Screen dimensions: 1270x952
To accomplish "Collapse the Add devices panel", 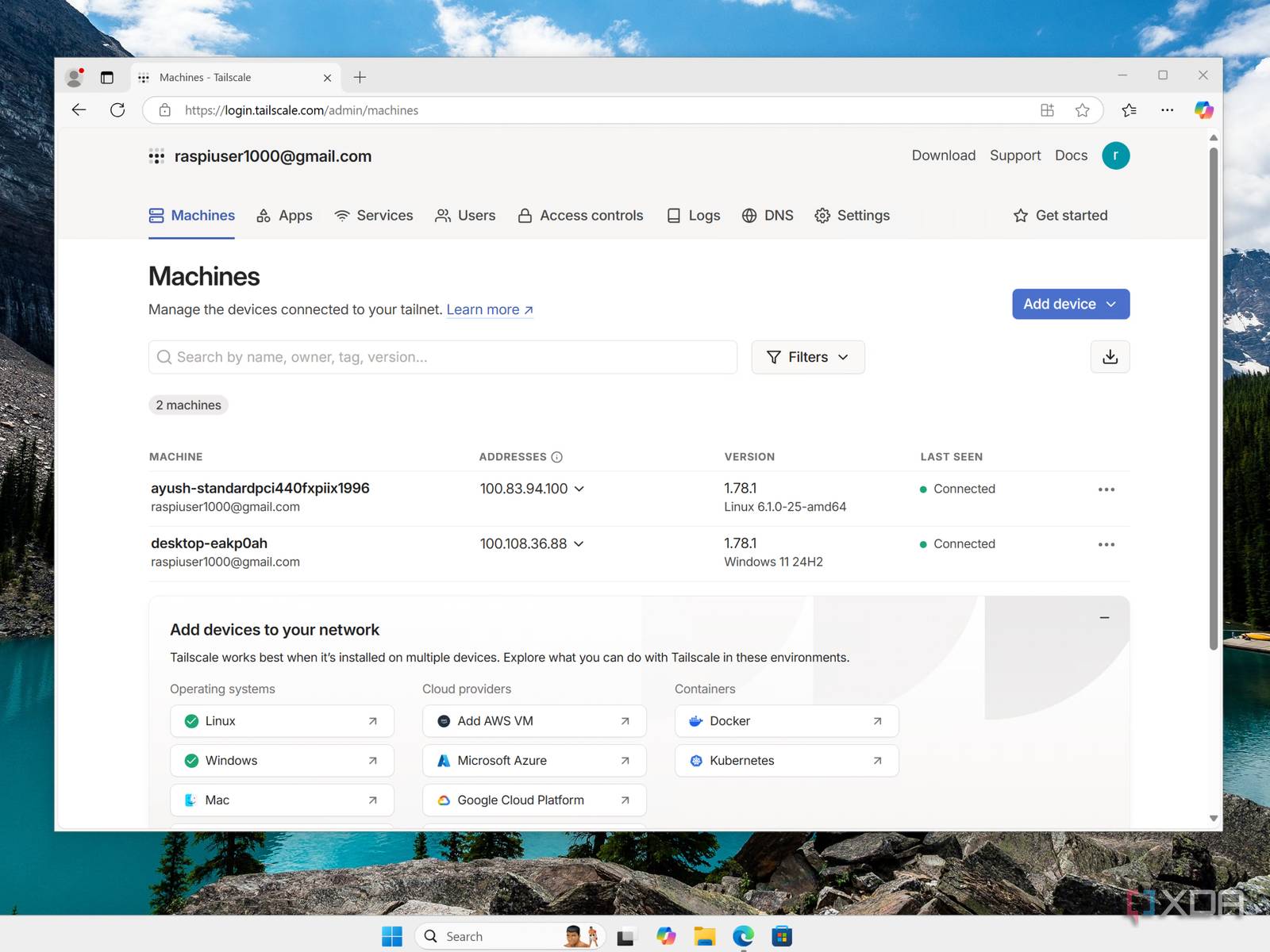I will [x=1104, y=617].
